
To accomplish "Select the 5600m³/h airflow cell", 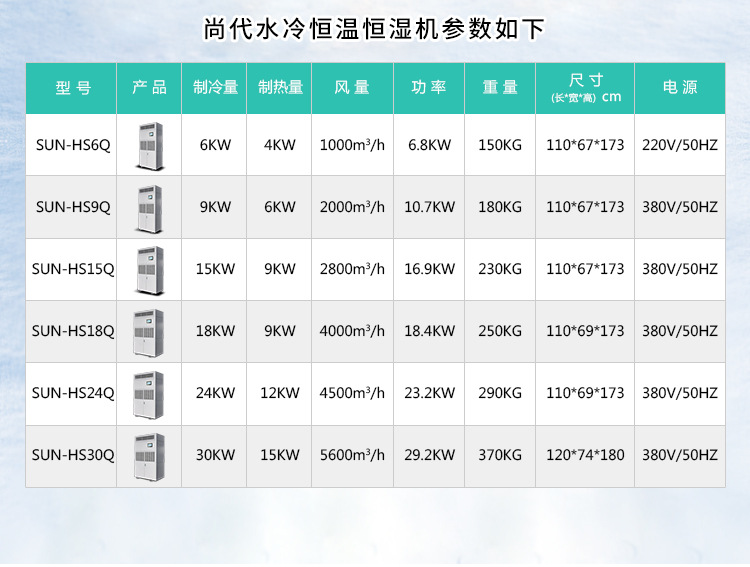I will [x=353, y=455].
